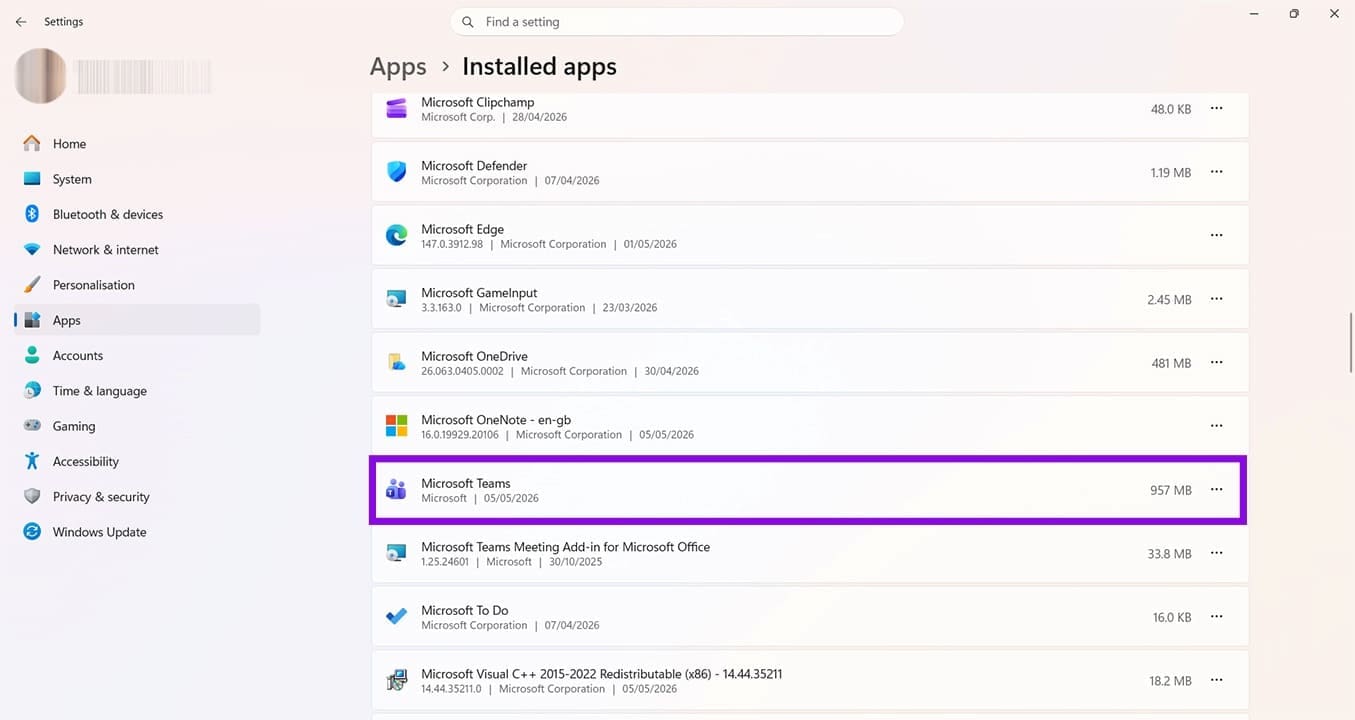This screenshot has width=1355, height=720.
Task: Click the user profile picture
Action: coord(41,76)
